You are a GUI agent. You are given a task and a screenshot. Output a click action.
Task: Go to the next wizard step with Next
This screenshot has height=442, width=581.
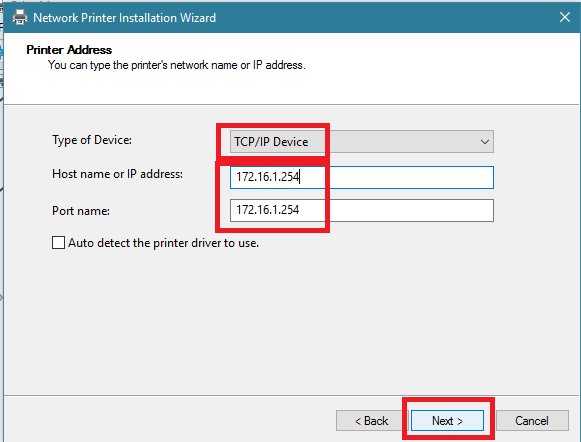coord(447,421)
